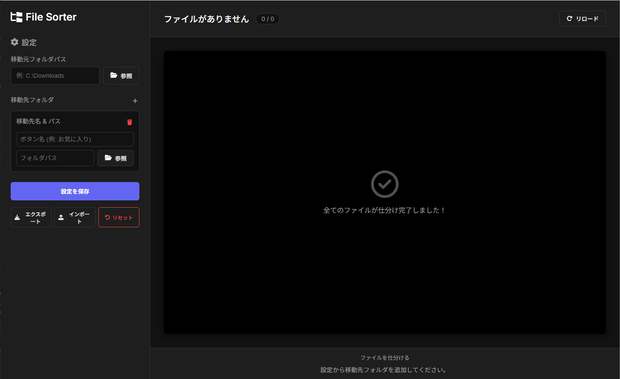Screen dimensions: 620x379
Task: Focus the button name input field
Action: tap(75, 139)
